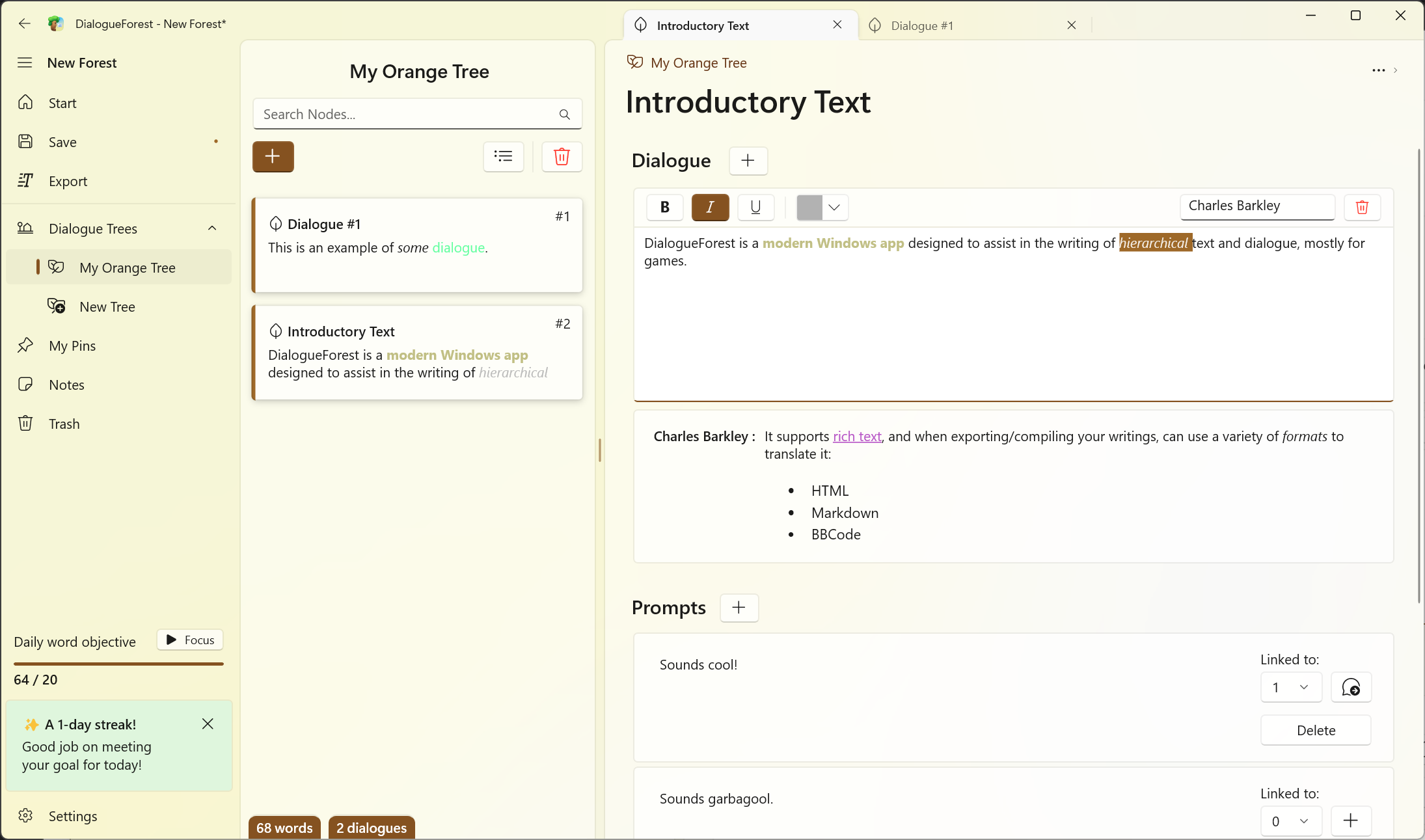Switch to the Dialogue #1 tab

point(922,25)
